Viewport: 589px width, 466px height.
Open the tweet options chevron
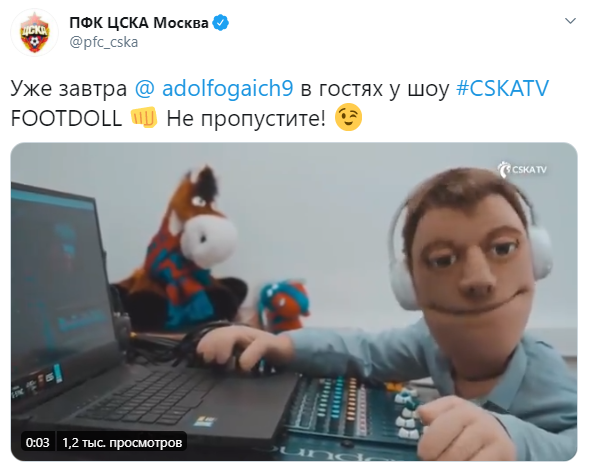coord(570,21)
